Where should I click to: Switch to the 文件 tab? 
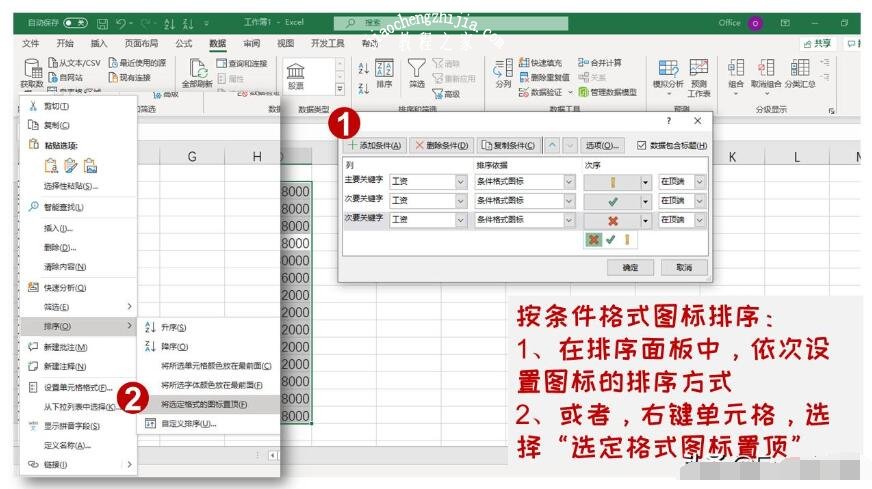(31, 43)
